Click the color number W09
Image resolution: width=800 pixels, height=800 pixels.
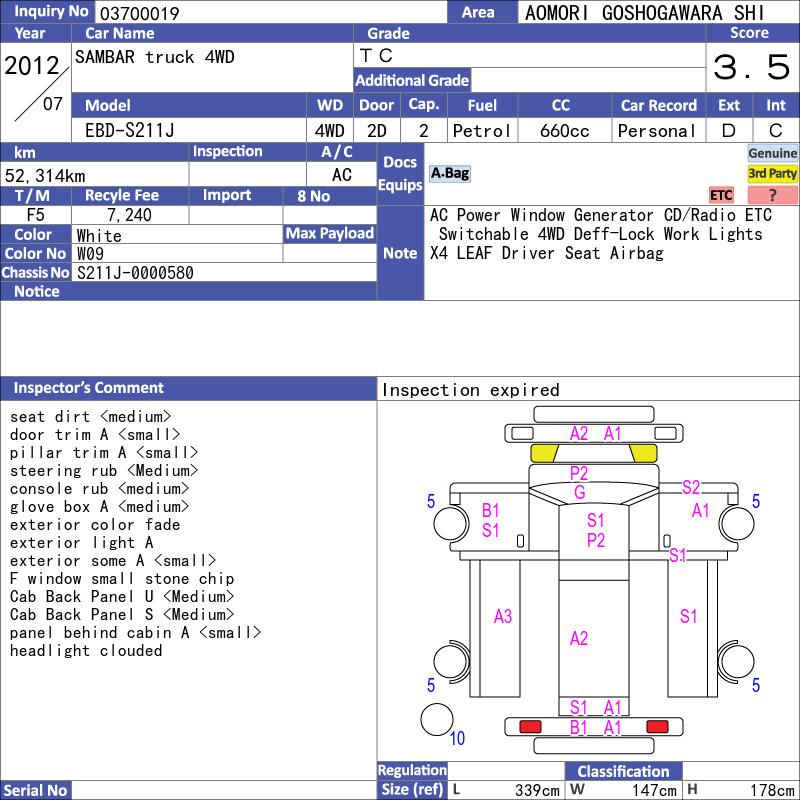[90, 254]
